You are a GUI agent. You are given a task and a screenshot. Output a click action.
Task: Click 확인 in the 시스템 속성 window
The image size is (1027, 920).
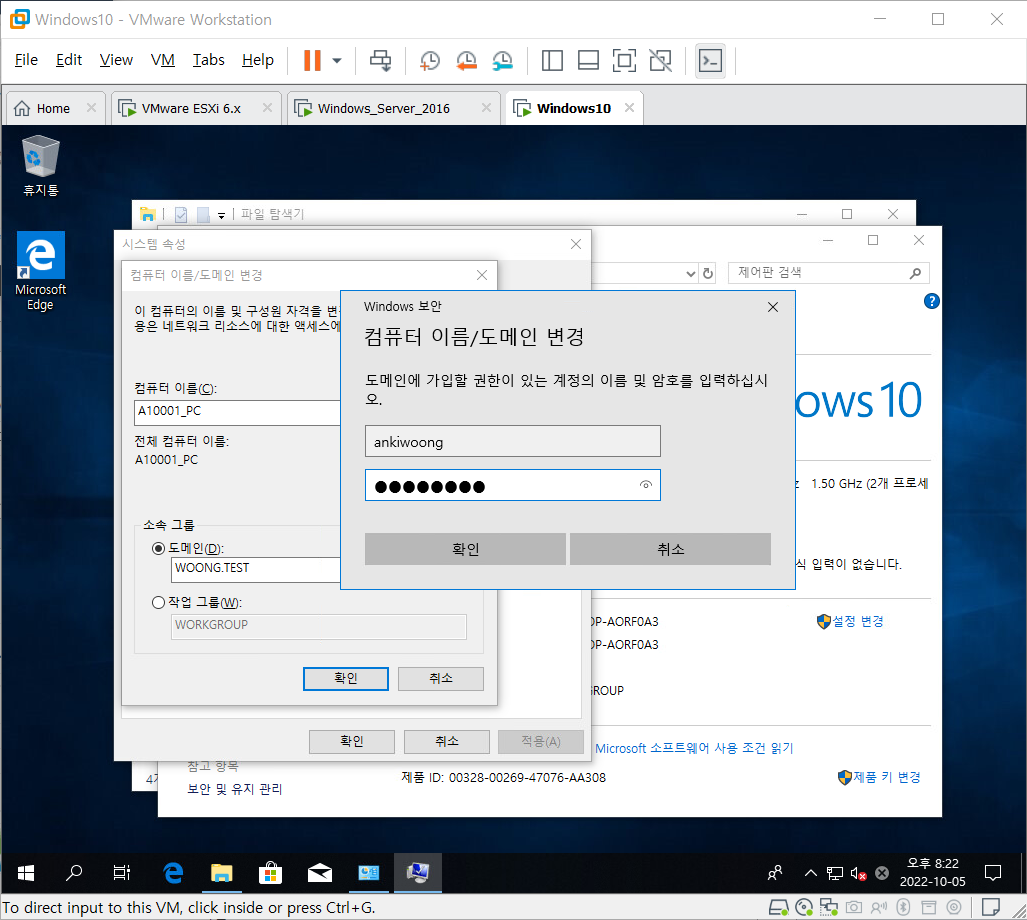pos(352,741)
